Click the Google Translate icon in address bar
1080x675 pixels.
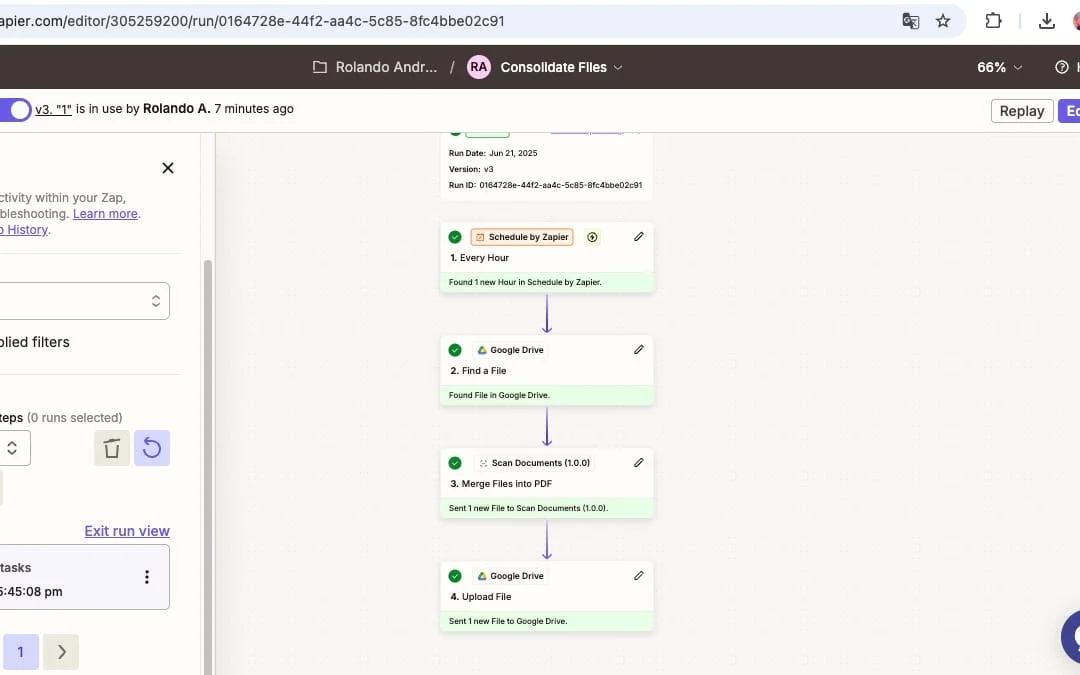[910, 20]
